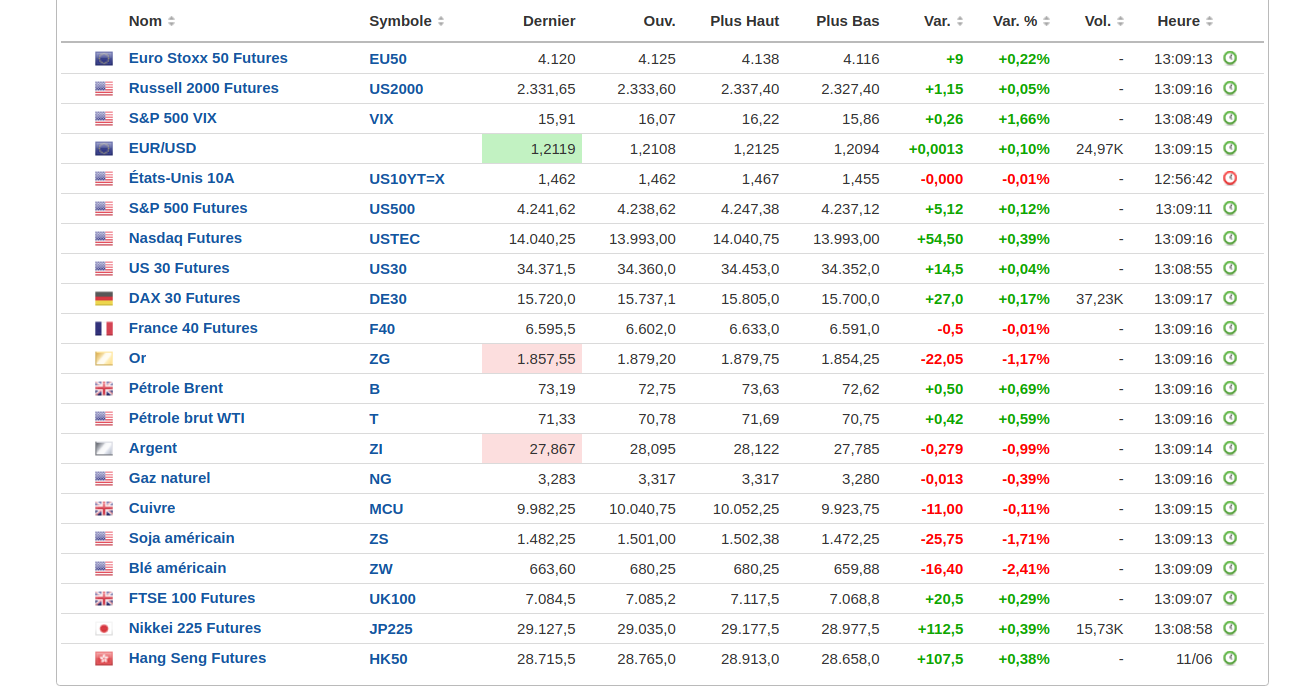Image resolution: width=1314 pixels, height=691 pixels.
Task: Click the silver icon beside Argent
Action: pyautogui.click(x=104, y=449)
